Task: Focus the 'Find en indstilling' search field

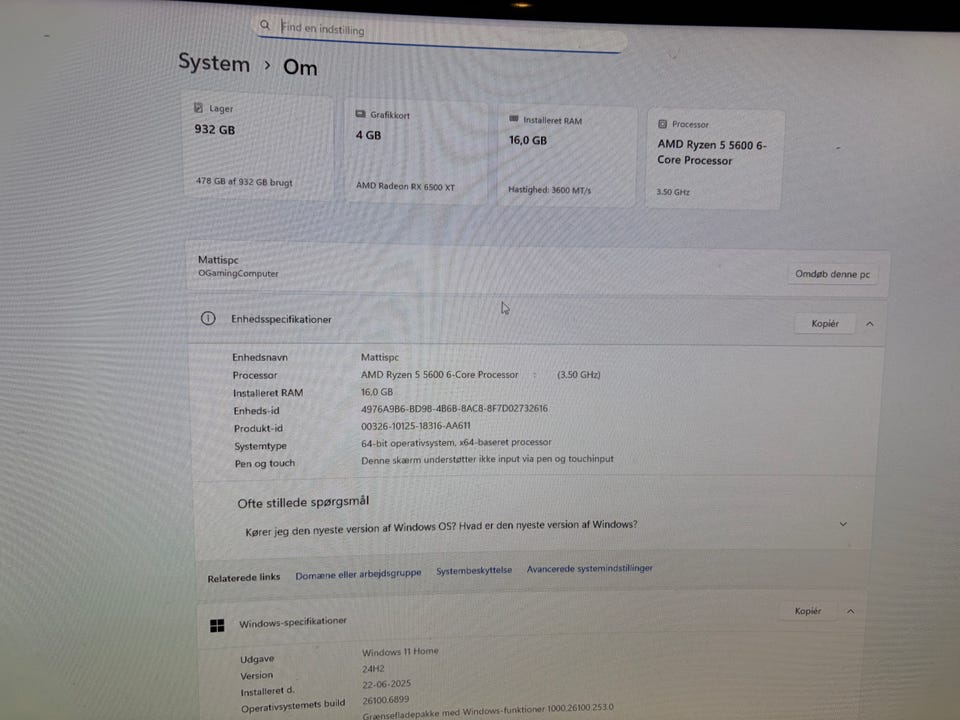Action: click(440, 34)
